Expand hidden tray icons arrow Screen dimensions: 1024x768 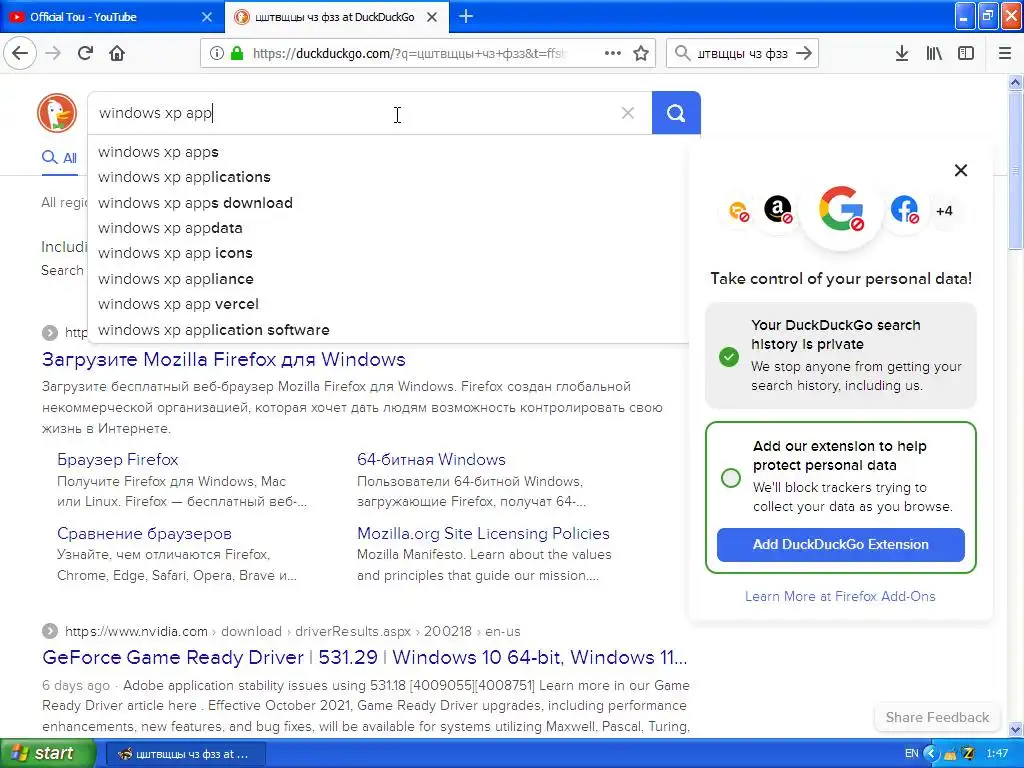coord(931,754)
